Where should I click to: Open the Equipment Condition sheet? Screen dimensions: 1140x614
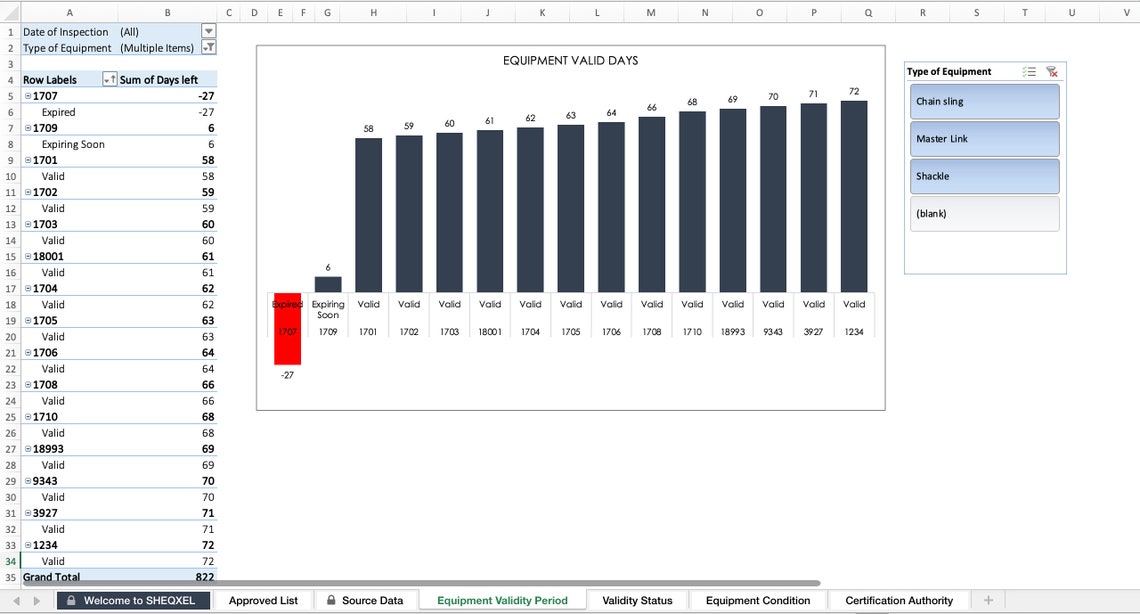pyautogui.click(x=758, y=600)
